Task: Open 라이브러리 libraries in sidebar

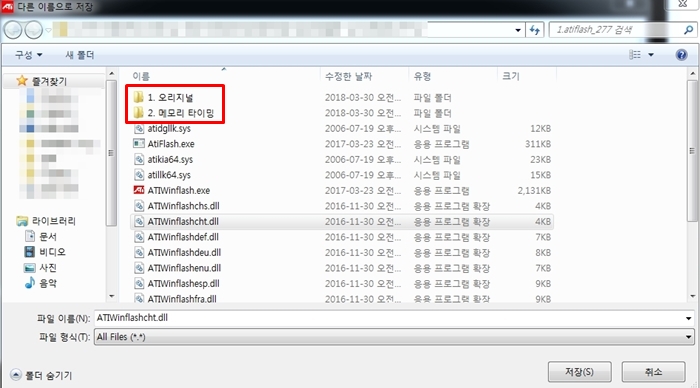Action: tap(46, 221)
